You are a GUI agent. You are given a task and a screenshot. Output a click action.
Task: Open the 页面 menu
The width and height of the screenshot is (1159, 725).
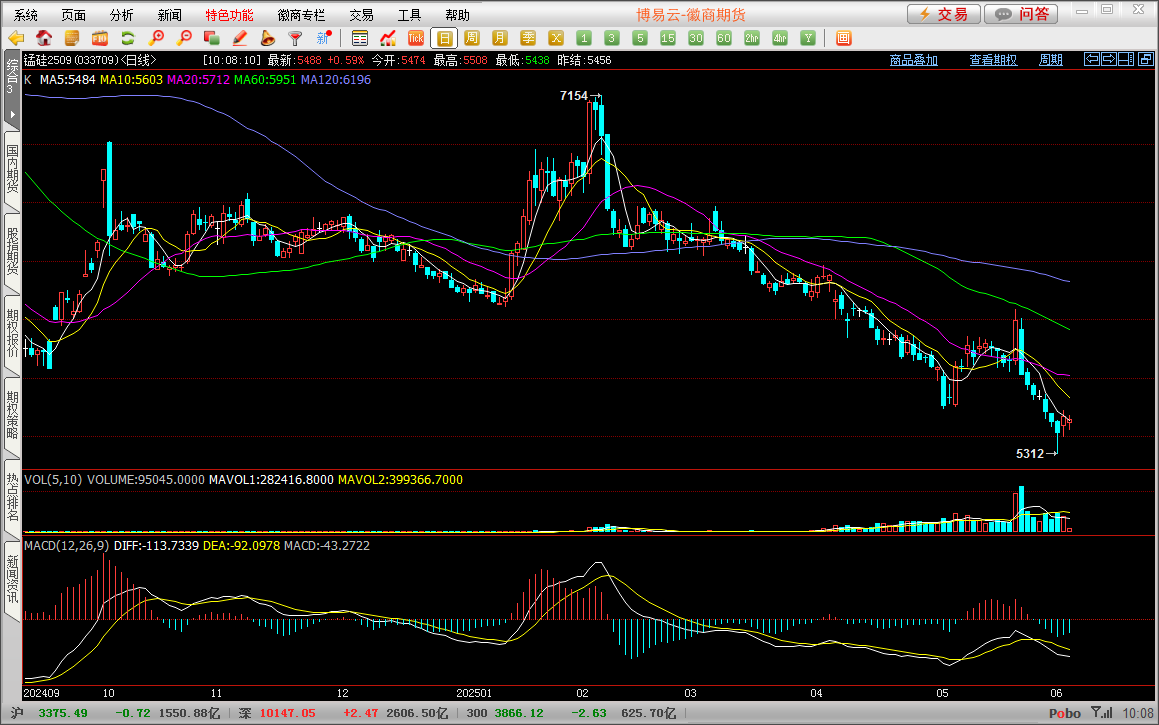click(73, 15)
